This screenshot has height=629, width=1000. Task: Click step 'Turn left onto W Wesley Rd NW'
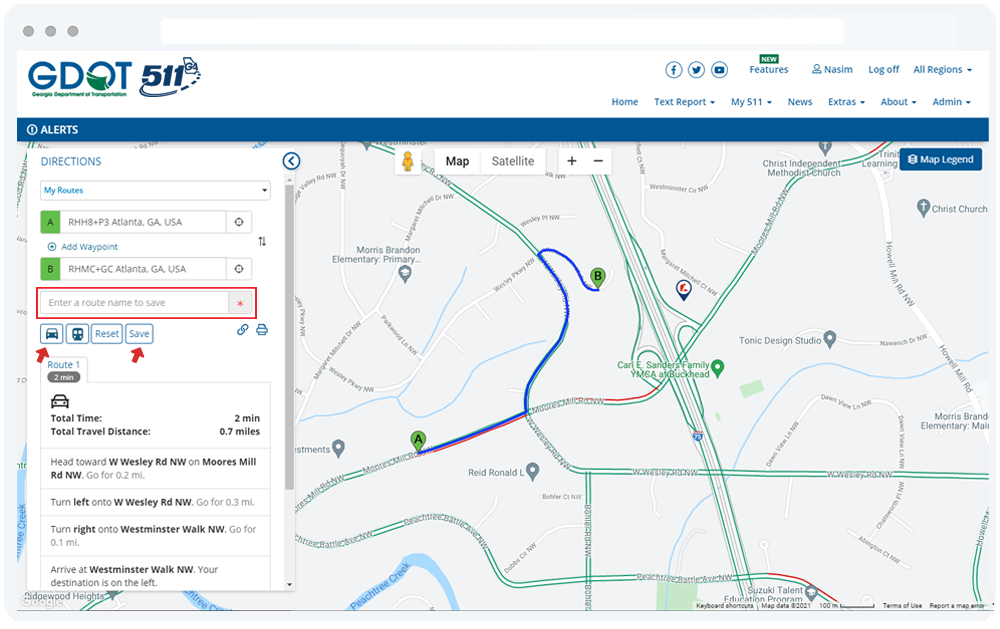156,502
